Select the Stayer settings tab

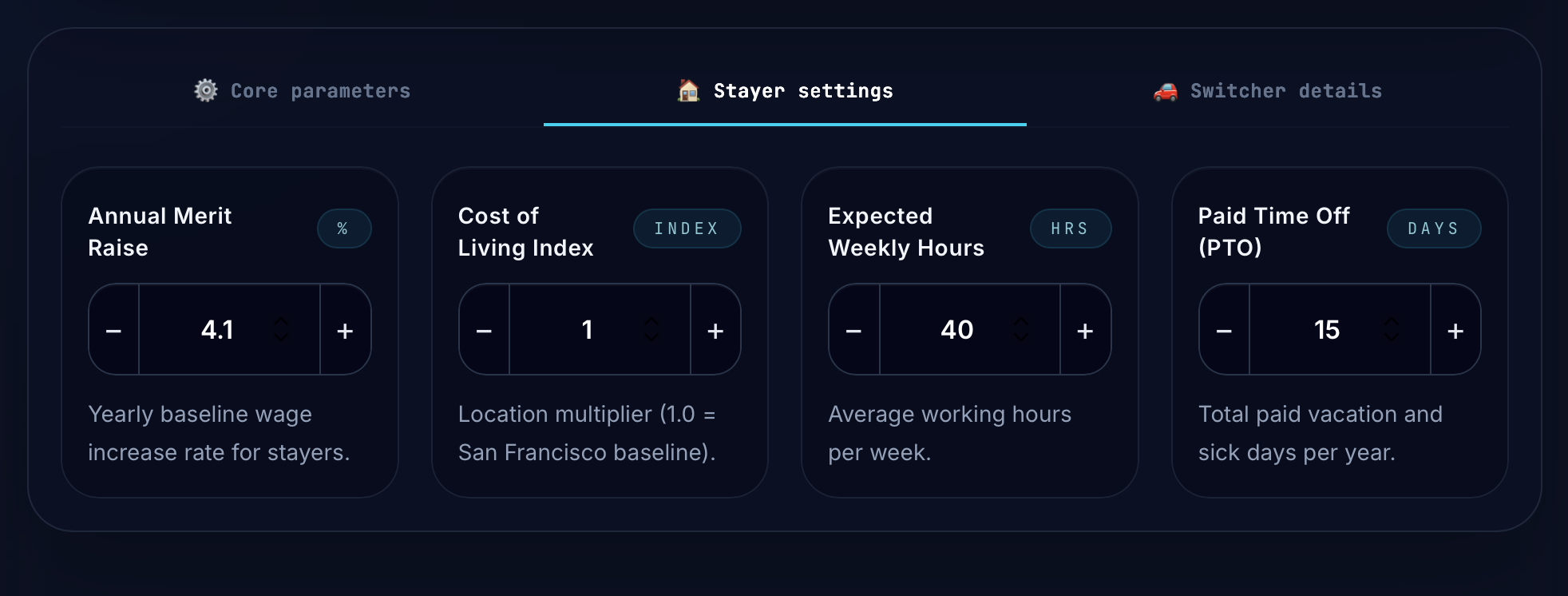click(x=785, y=91)
